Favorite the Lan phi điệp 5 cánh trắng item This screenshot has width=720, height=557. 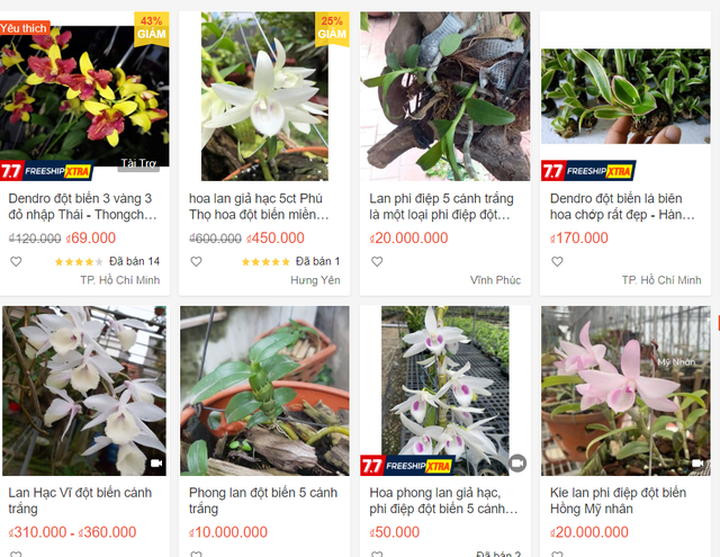[x=377, y=262]
